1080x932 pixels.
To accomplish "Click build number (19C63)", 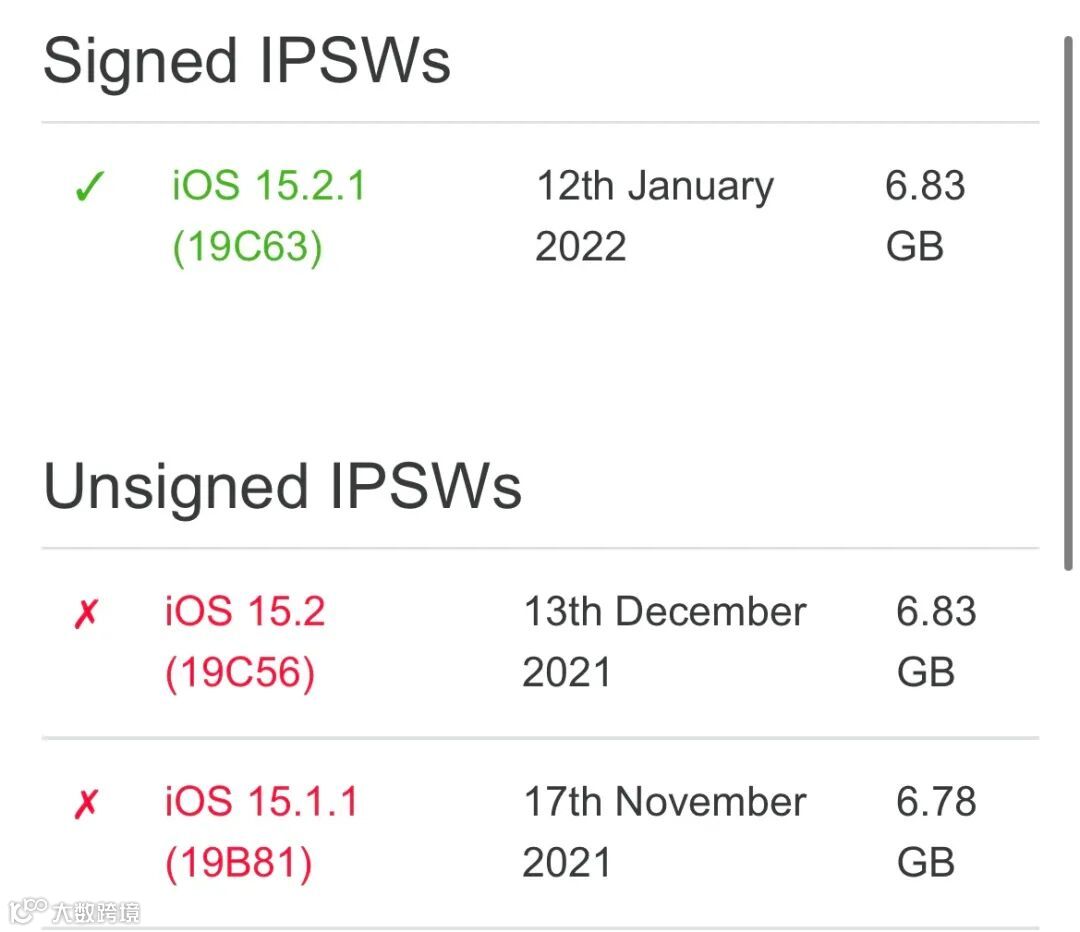I will [x=248, y=247].
